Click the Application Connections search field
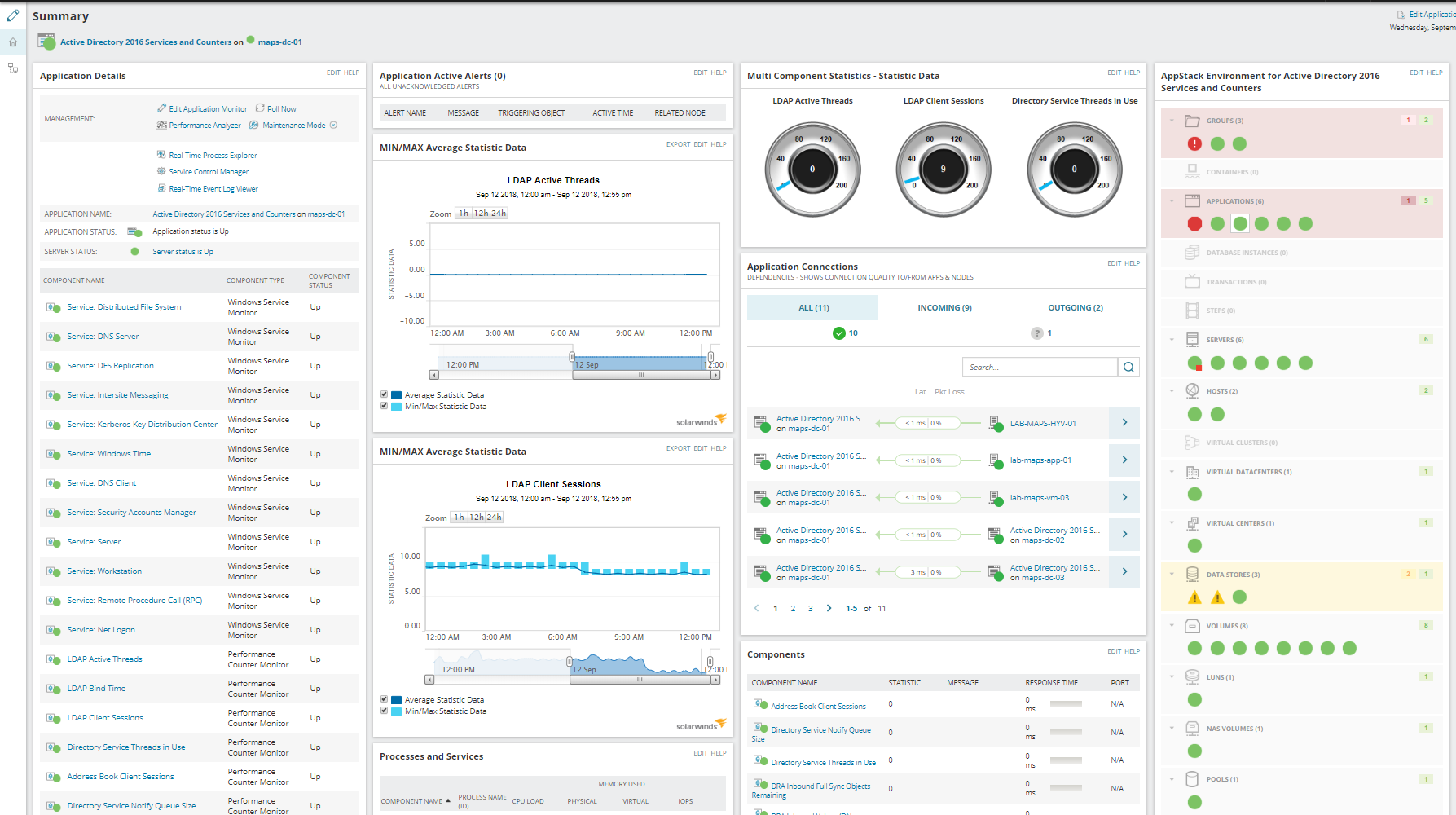 (x=1040, y=368)
